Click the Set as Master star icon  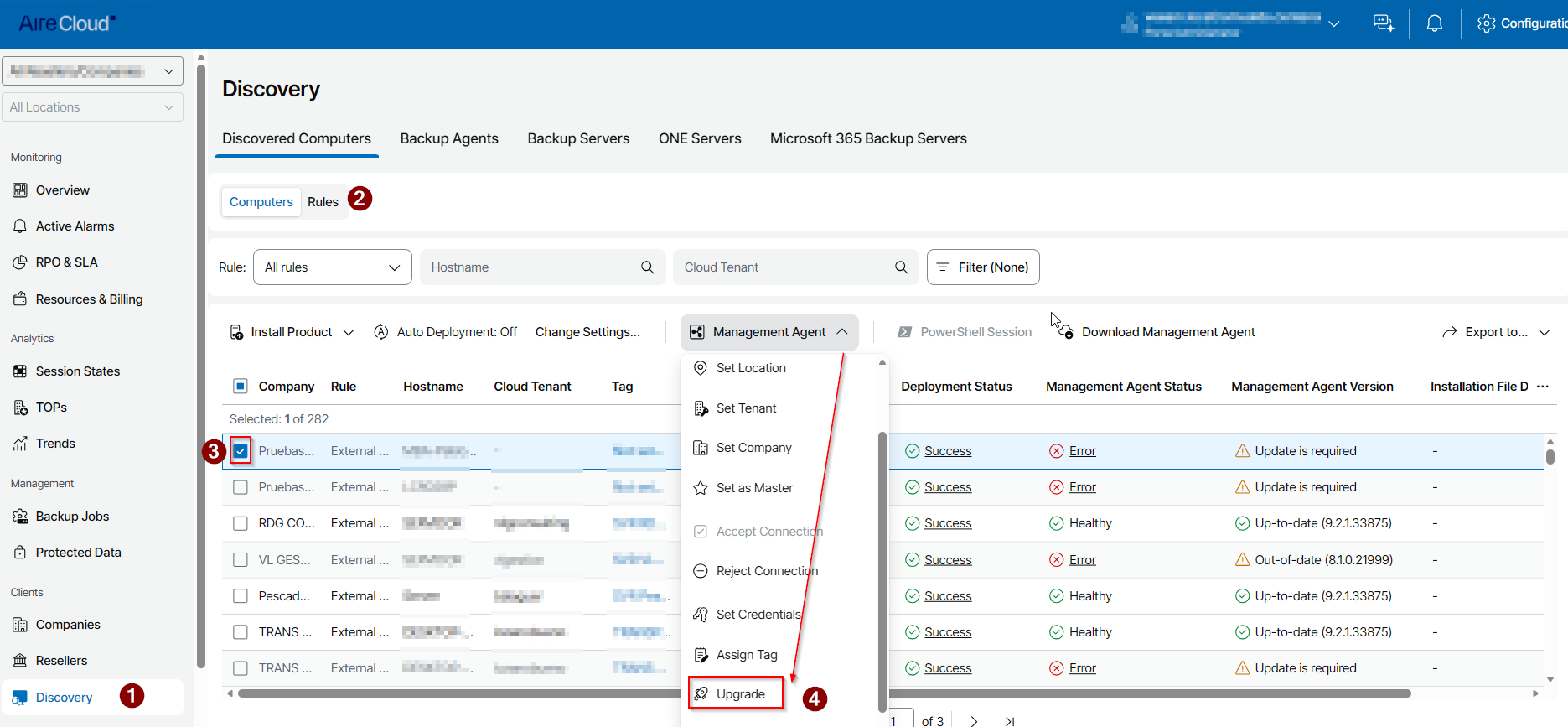pyautogui.click(x=701, y=488)
